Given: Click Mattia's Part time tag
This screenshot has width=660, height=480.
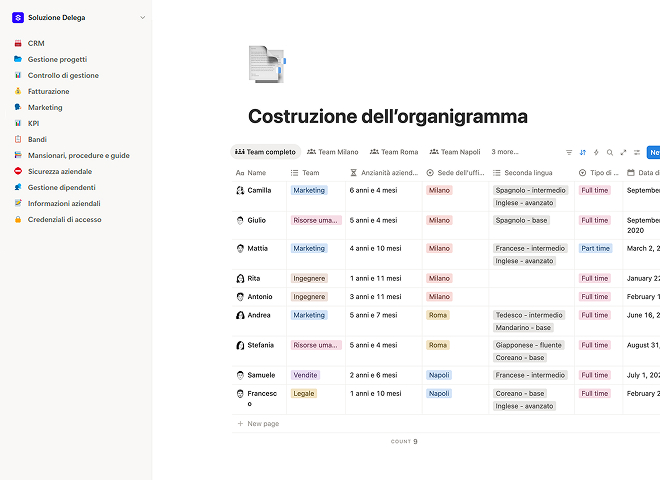Looking at the screenshot, I should tap(595, 248).
